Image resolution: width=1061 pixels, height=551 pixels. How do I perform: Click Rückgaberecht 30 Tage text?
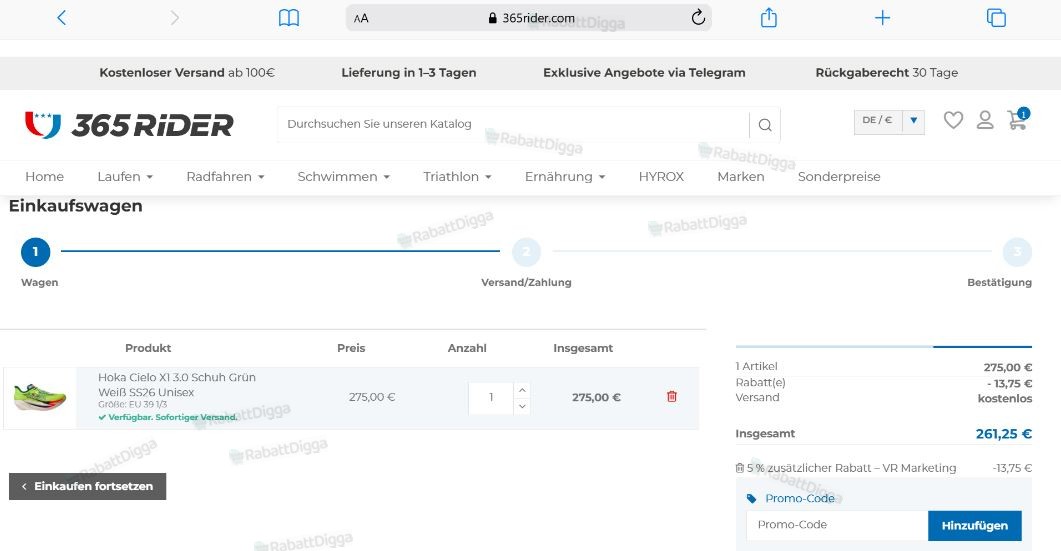[886, 72]
